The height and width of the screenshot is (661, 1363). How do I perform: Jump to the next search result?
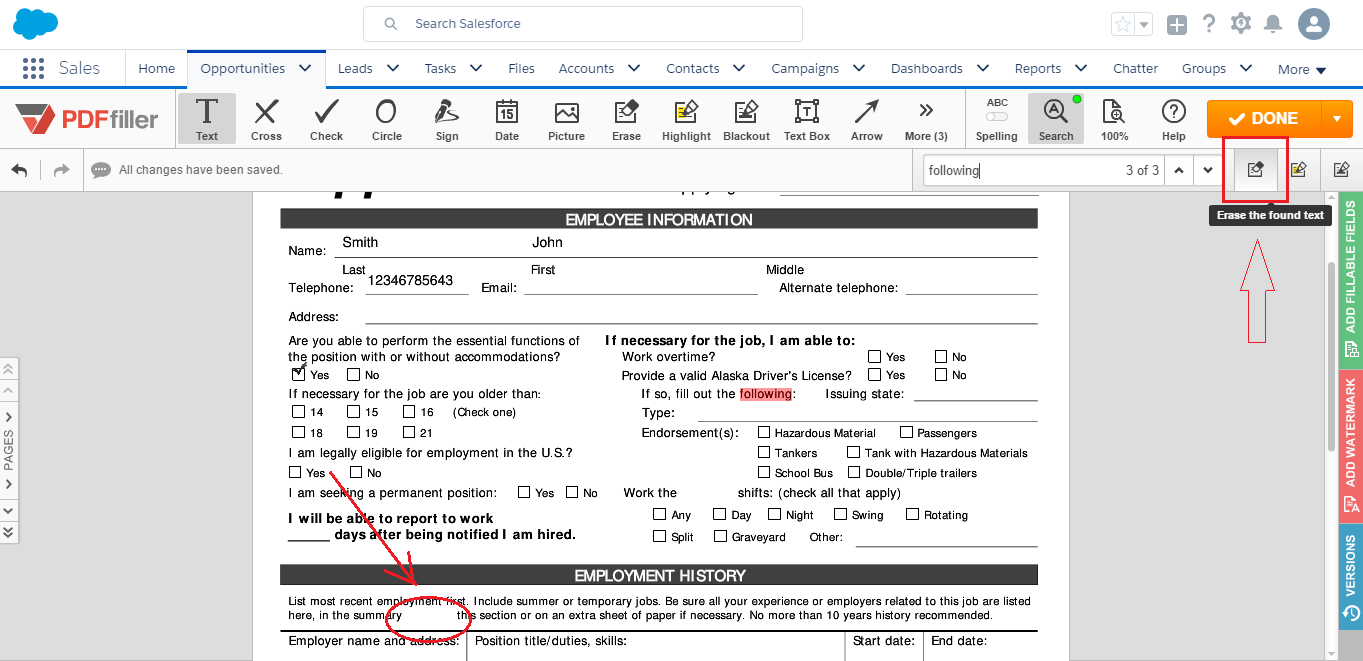(1208, 170)
